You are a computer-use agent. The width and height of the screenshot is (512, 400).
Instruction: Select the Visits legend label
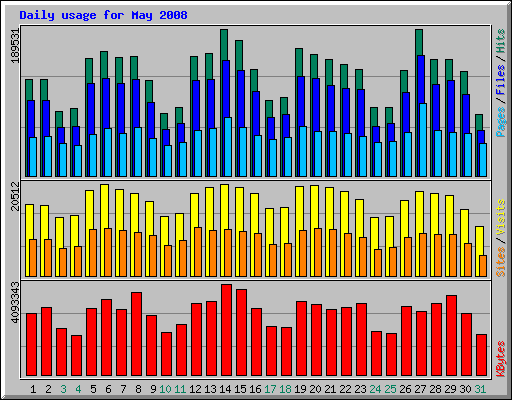(500, 218)
